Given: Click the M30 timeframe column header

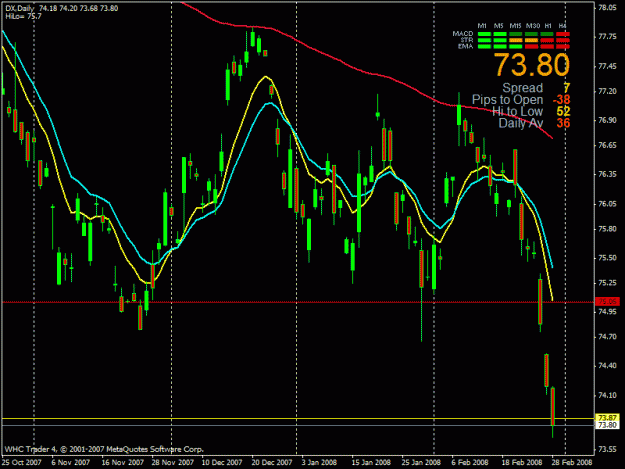Looking at the screenshot, I should 533,26.
